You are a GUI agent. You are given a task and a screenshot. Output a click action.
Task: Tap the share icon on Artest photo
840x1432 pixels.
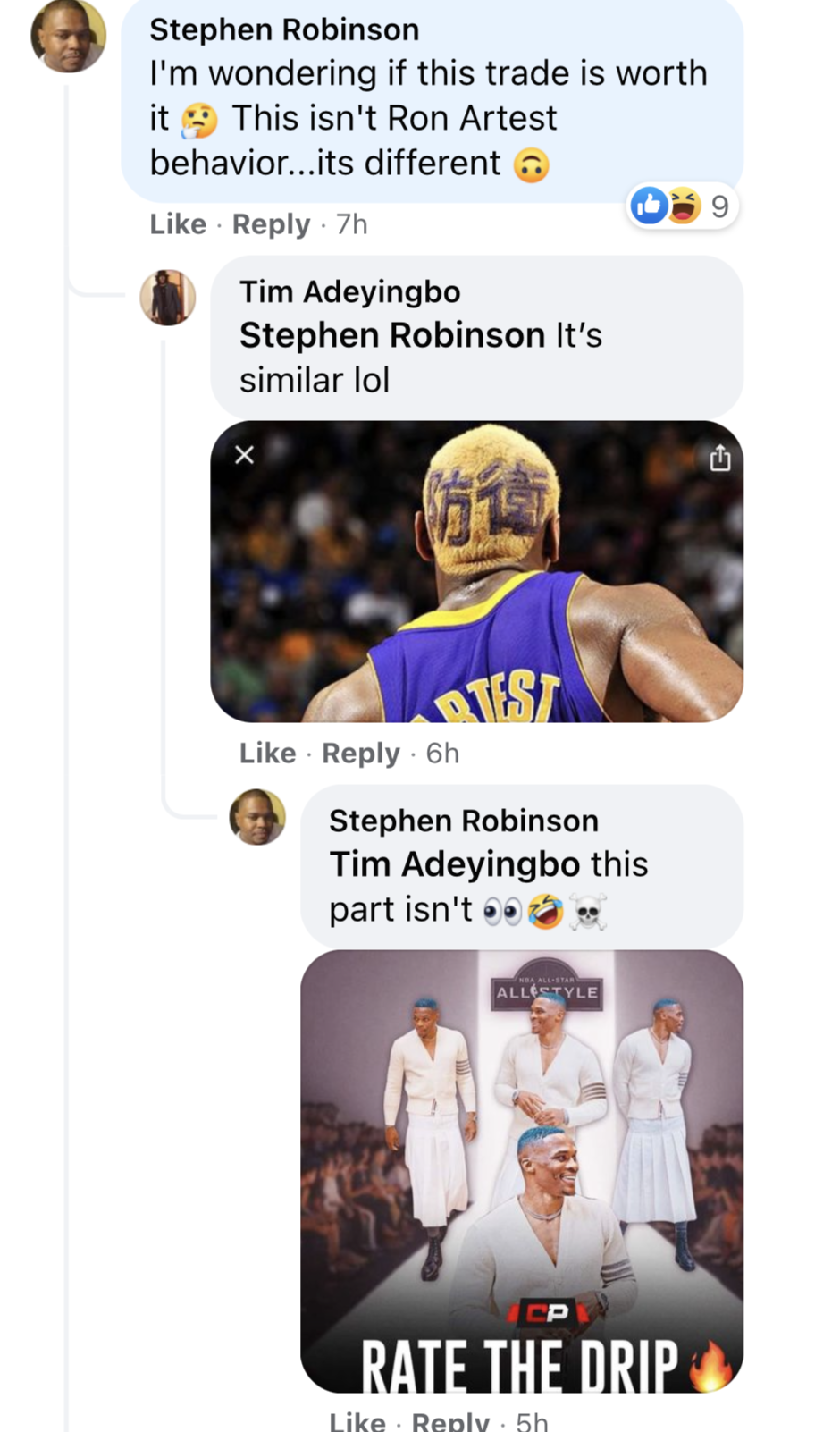point(719,459)
